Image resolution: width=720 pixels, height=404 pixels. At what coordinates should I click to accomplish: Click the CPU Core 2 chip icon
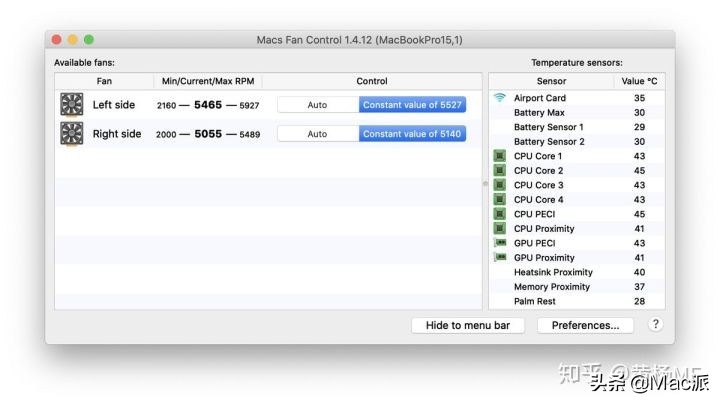pyautogui.click(x=500, y=170)
